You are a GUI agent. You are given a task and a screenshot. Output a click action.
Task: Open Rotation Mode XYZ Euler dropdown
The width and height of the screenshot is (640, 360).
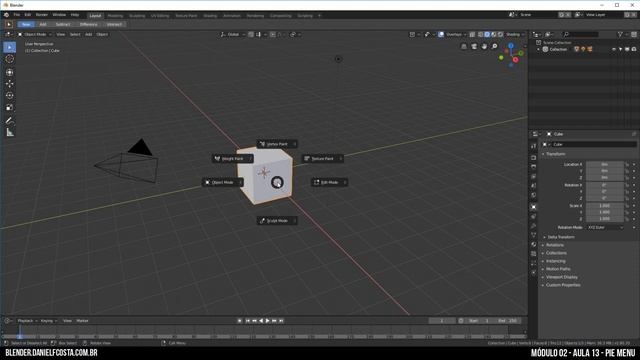[x=605, y=227]
